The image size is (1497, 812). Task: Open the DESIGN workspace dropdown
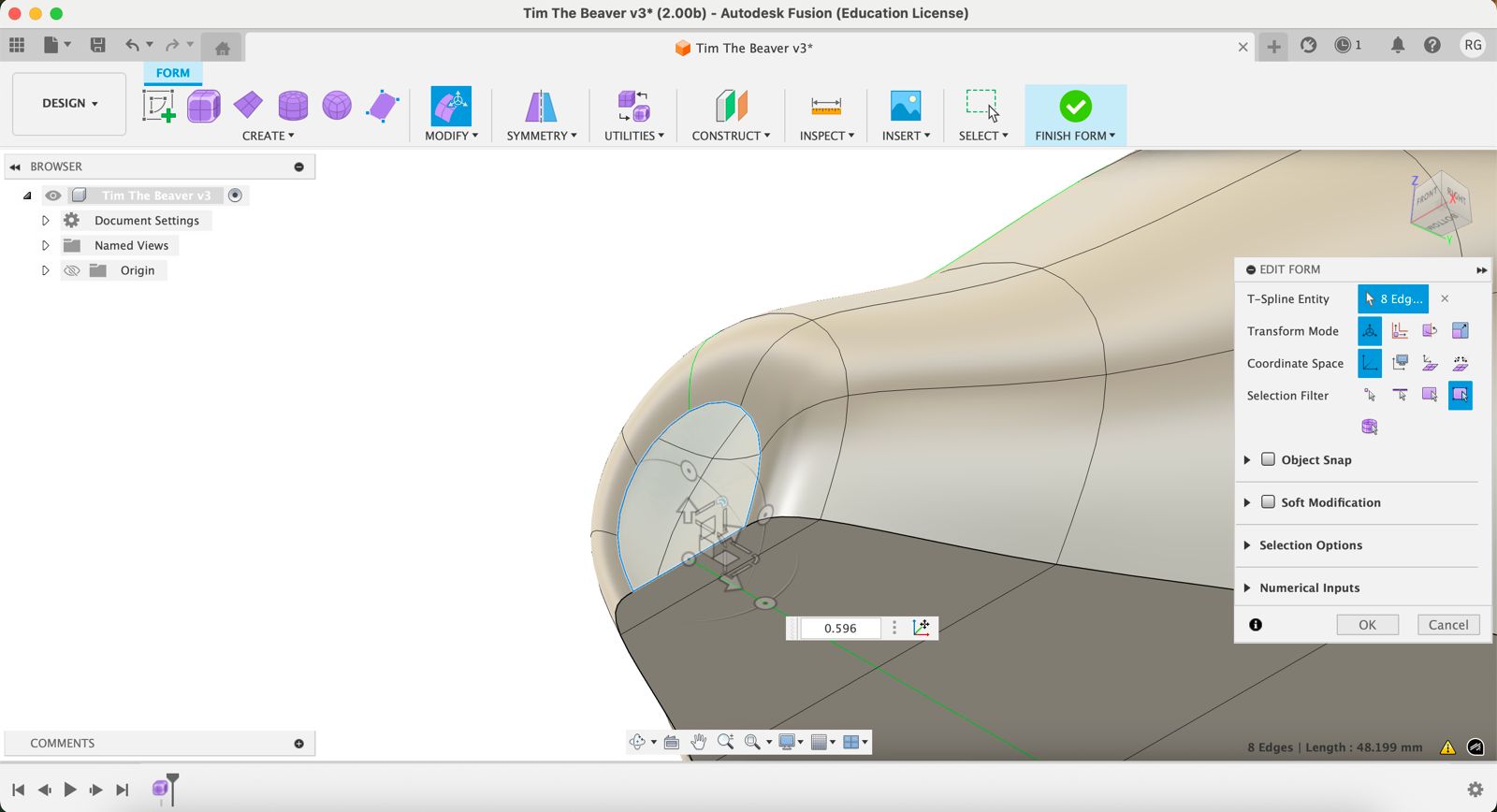(69, 103)
